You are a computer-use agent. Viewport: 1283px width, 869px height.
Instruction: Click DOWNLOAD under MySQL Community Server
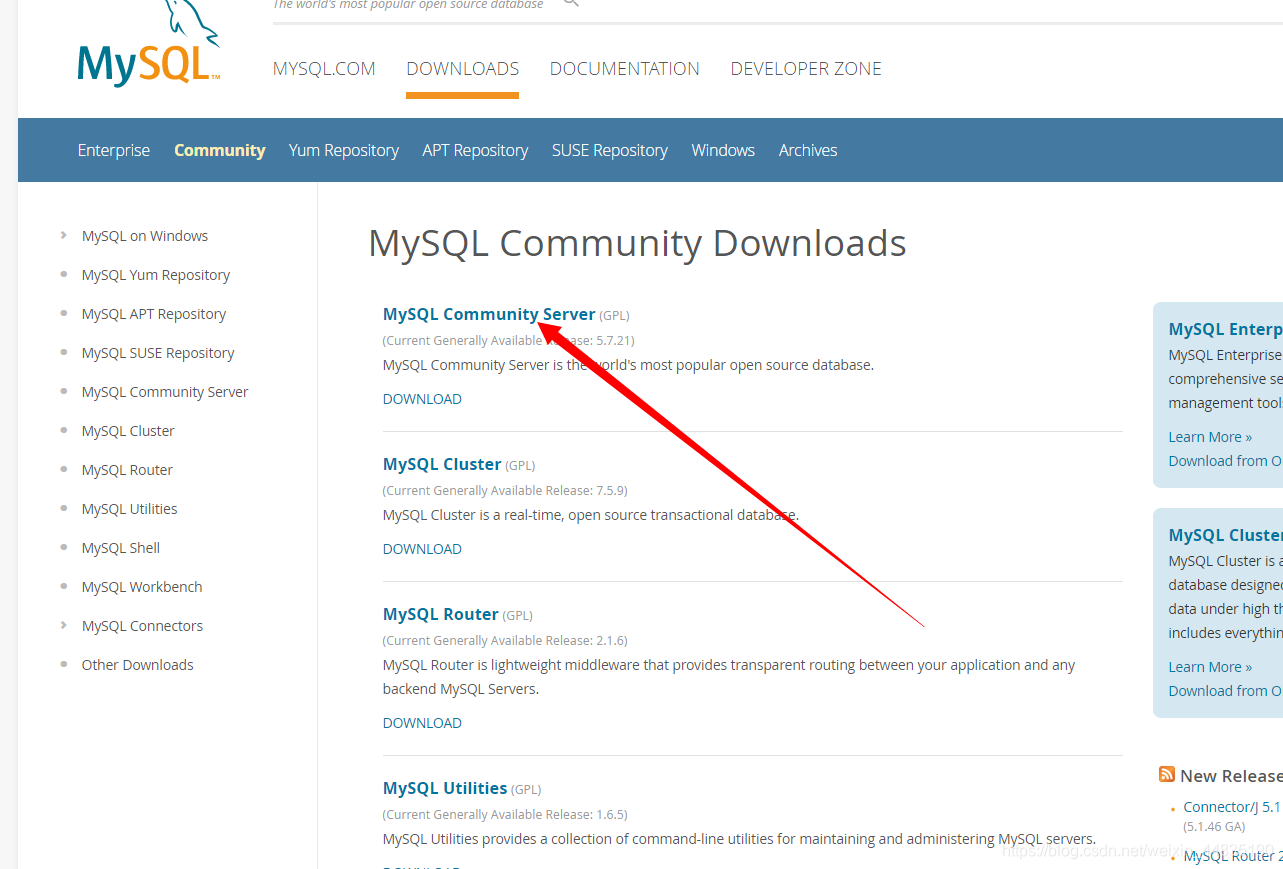(x=422, y=399)
